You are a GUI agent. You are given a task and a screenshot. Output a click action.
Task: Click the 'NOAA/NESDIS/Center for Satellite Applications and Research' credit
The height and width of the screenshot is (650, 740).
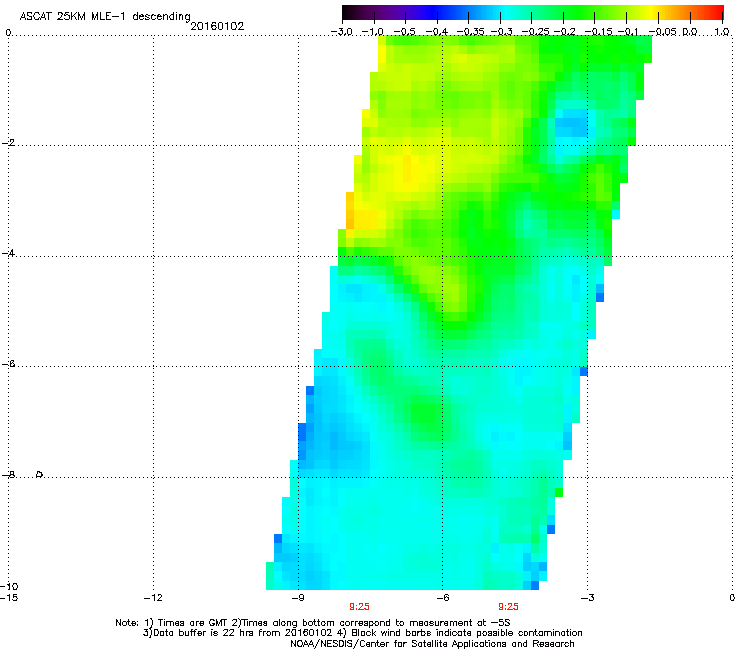[432, 644]
